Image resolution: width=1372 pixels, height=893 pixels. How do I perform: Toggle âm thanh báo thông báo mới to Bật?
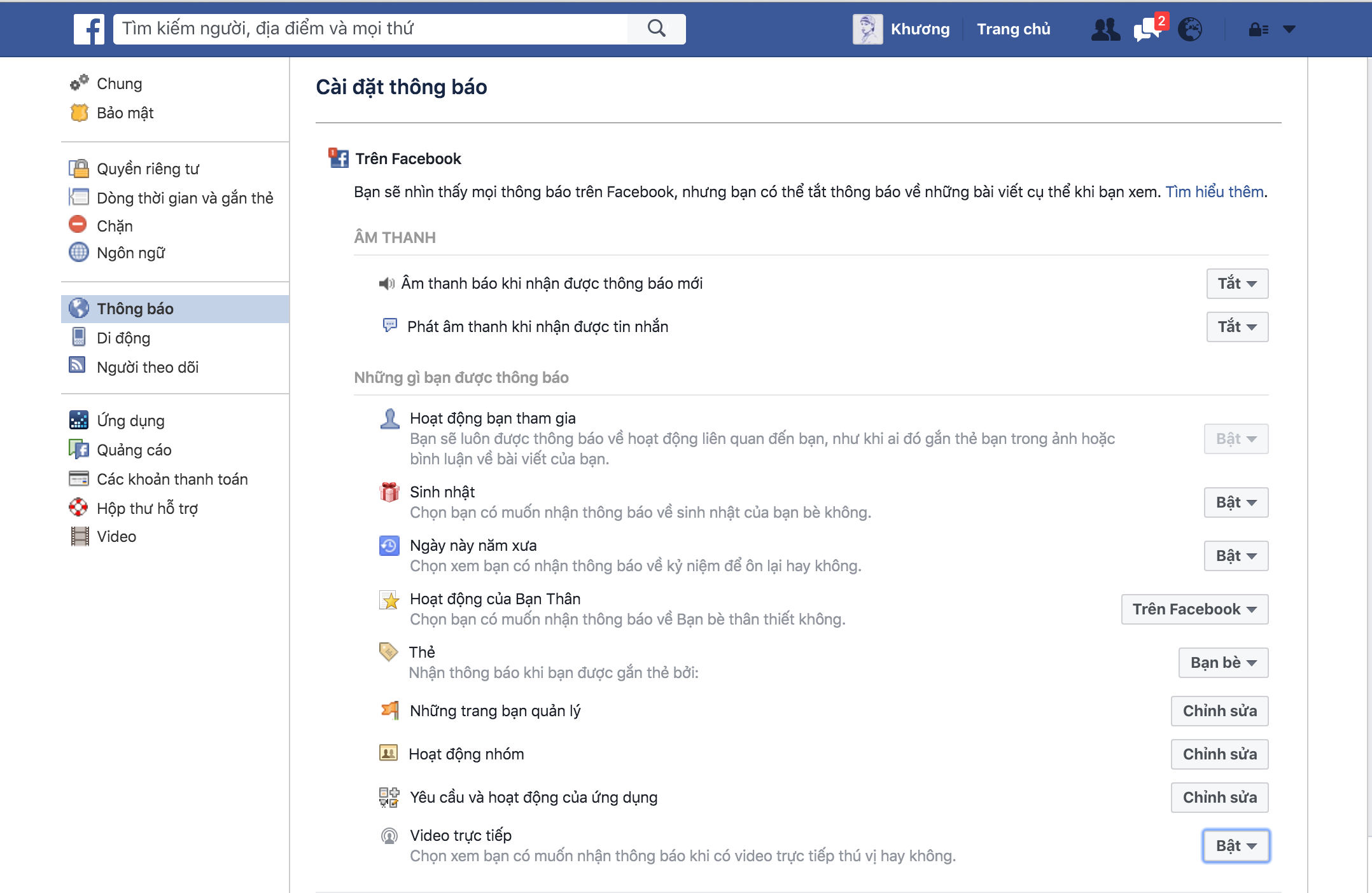pyautogui.click(x=1236, y=284)
